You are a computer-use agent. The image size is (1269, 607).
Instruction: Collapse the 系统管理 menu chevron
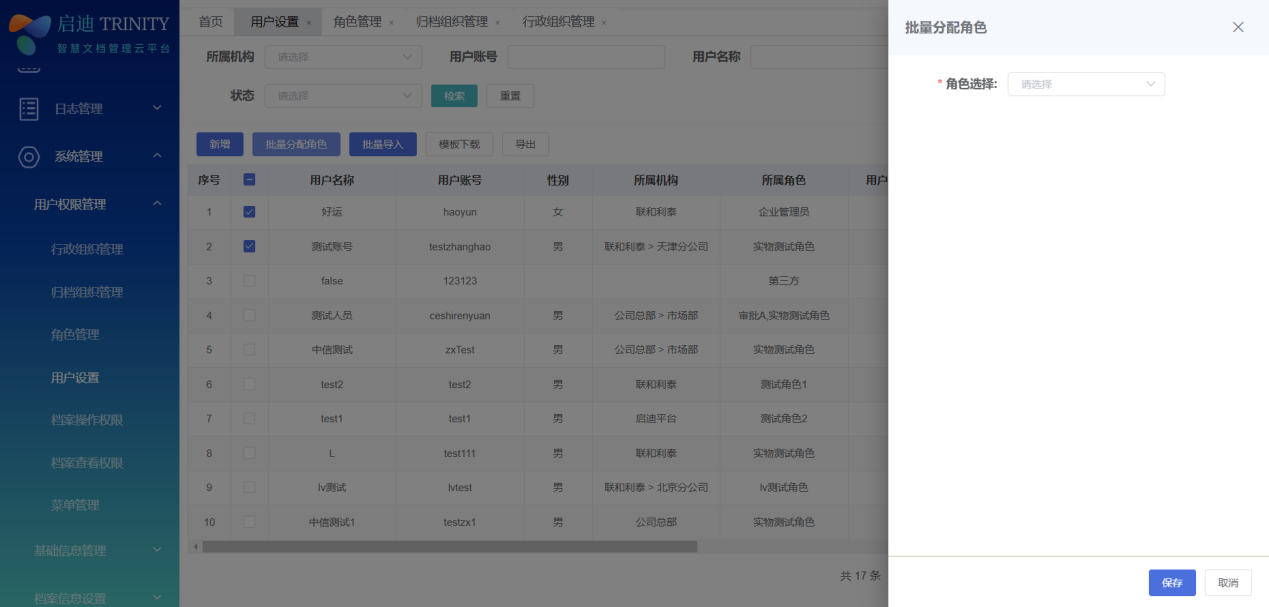pyautogui.click(x=157, y=156)
